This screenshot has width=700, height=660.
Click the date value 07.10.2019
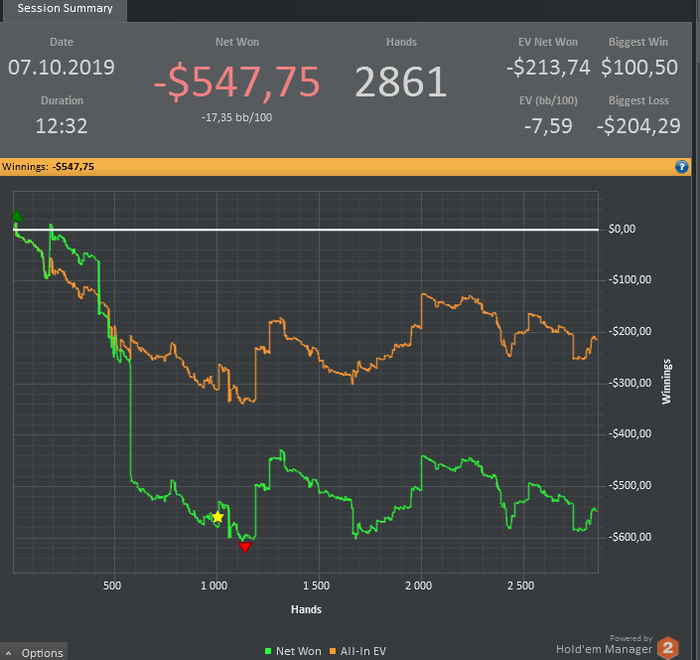click(x=62, y=67)
